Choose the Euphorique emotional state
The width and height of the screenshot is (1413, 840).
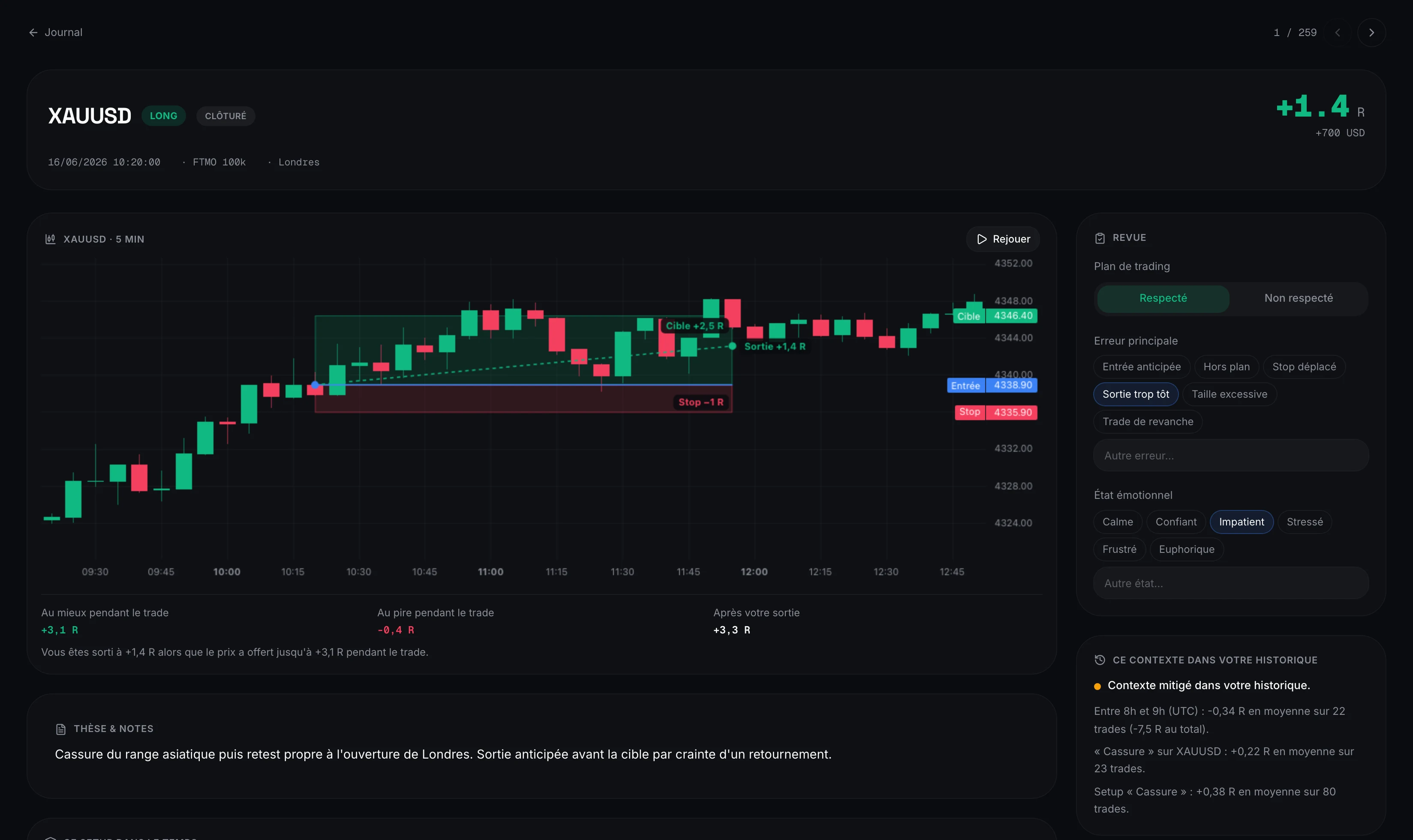(1187, 549)
